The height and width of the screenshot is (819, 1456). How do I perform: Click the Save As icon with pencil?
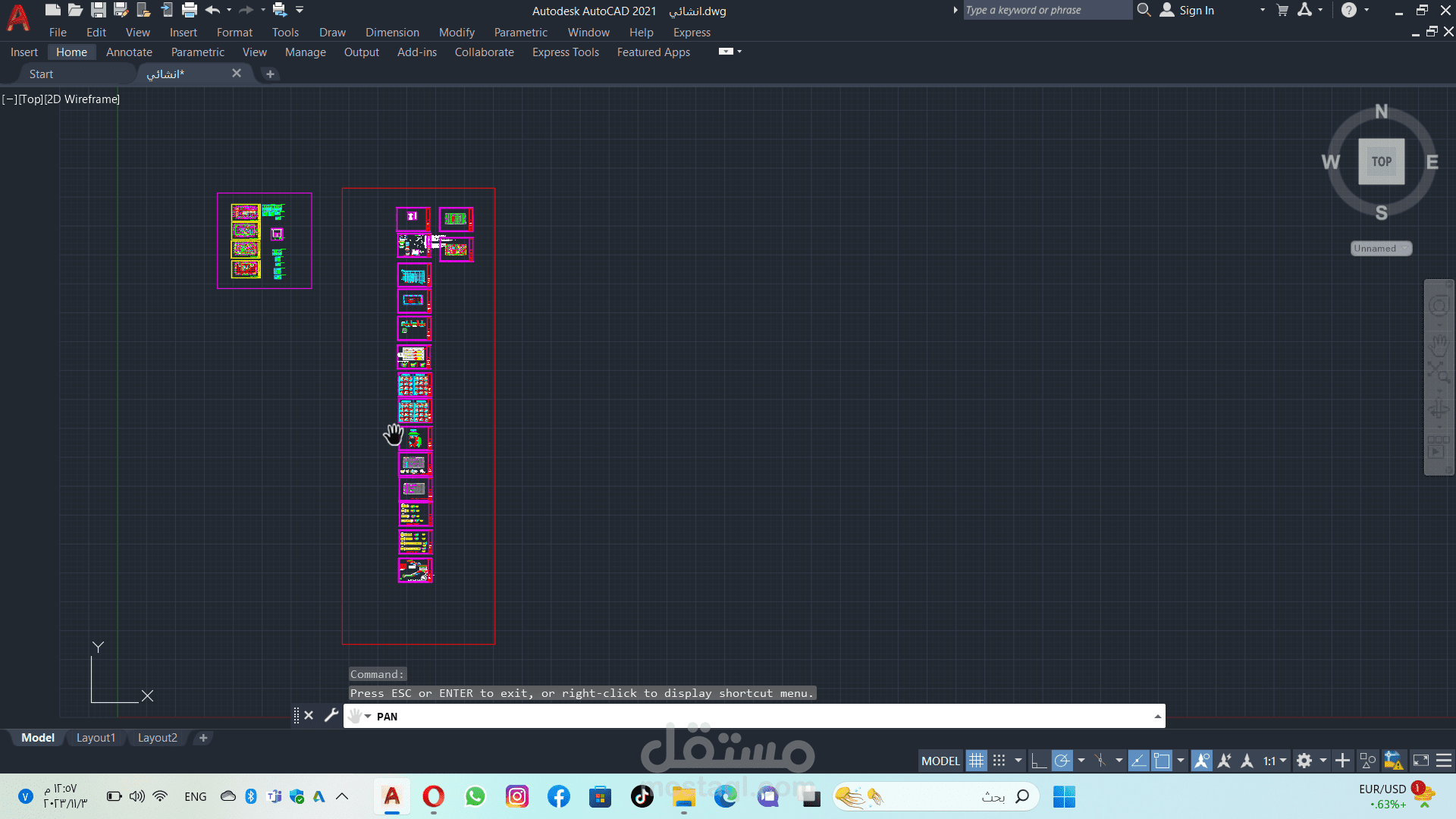click(121, 10)
